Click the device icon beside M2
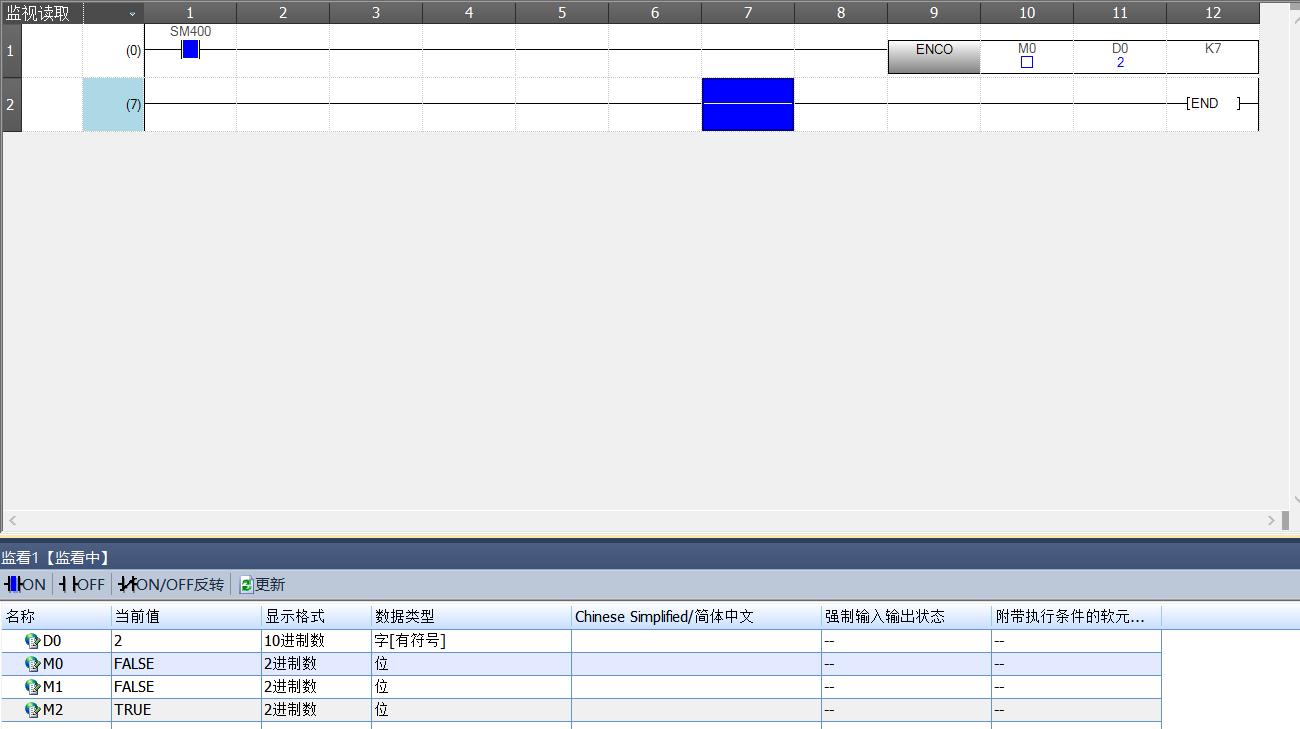 coord(32,710)
